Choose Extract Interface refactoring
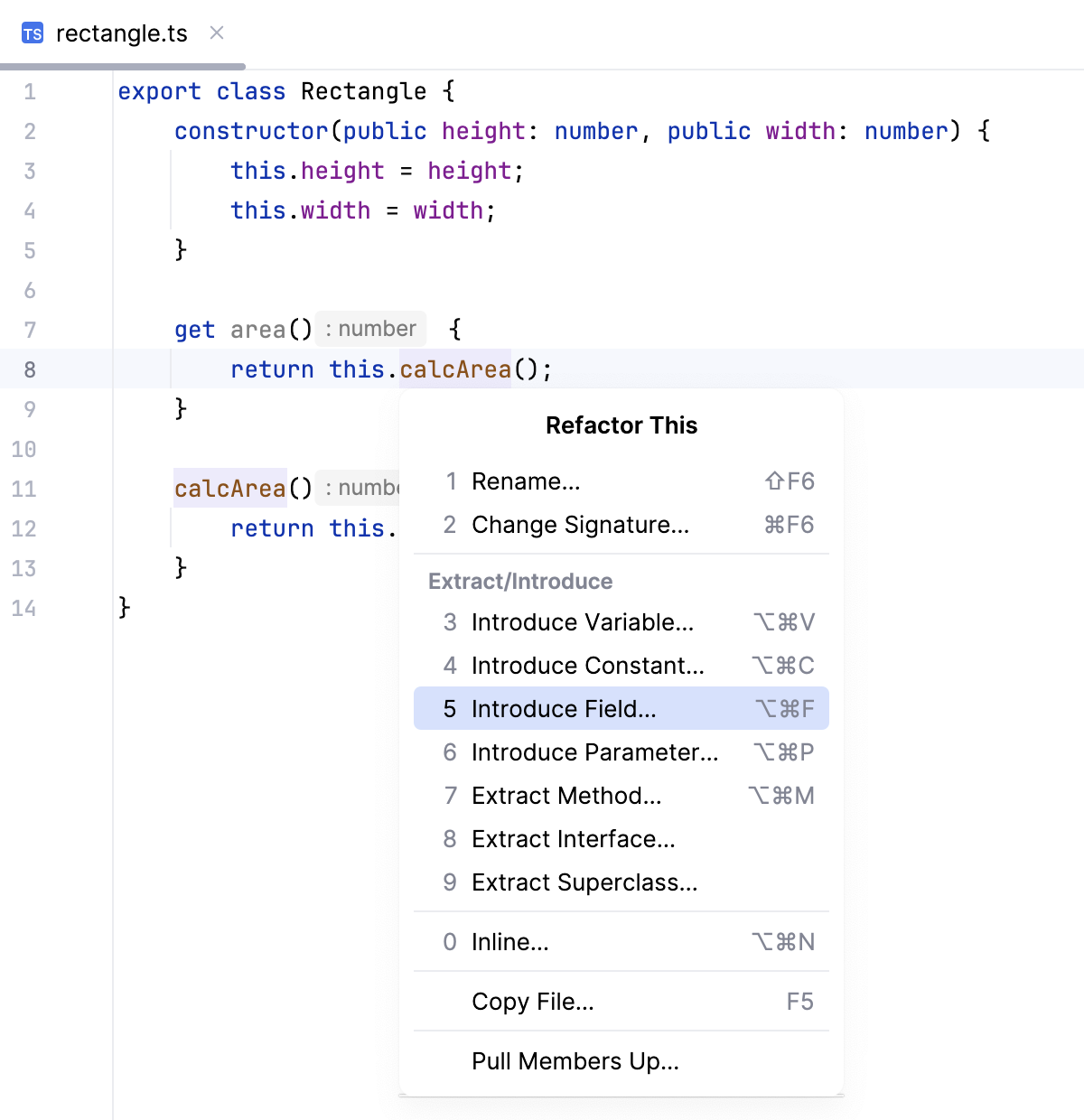This screenshot has width=1084, height=1120. (573, 839)
